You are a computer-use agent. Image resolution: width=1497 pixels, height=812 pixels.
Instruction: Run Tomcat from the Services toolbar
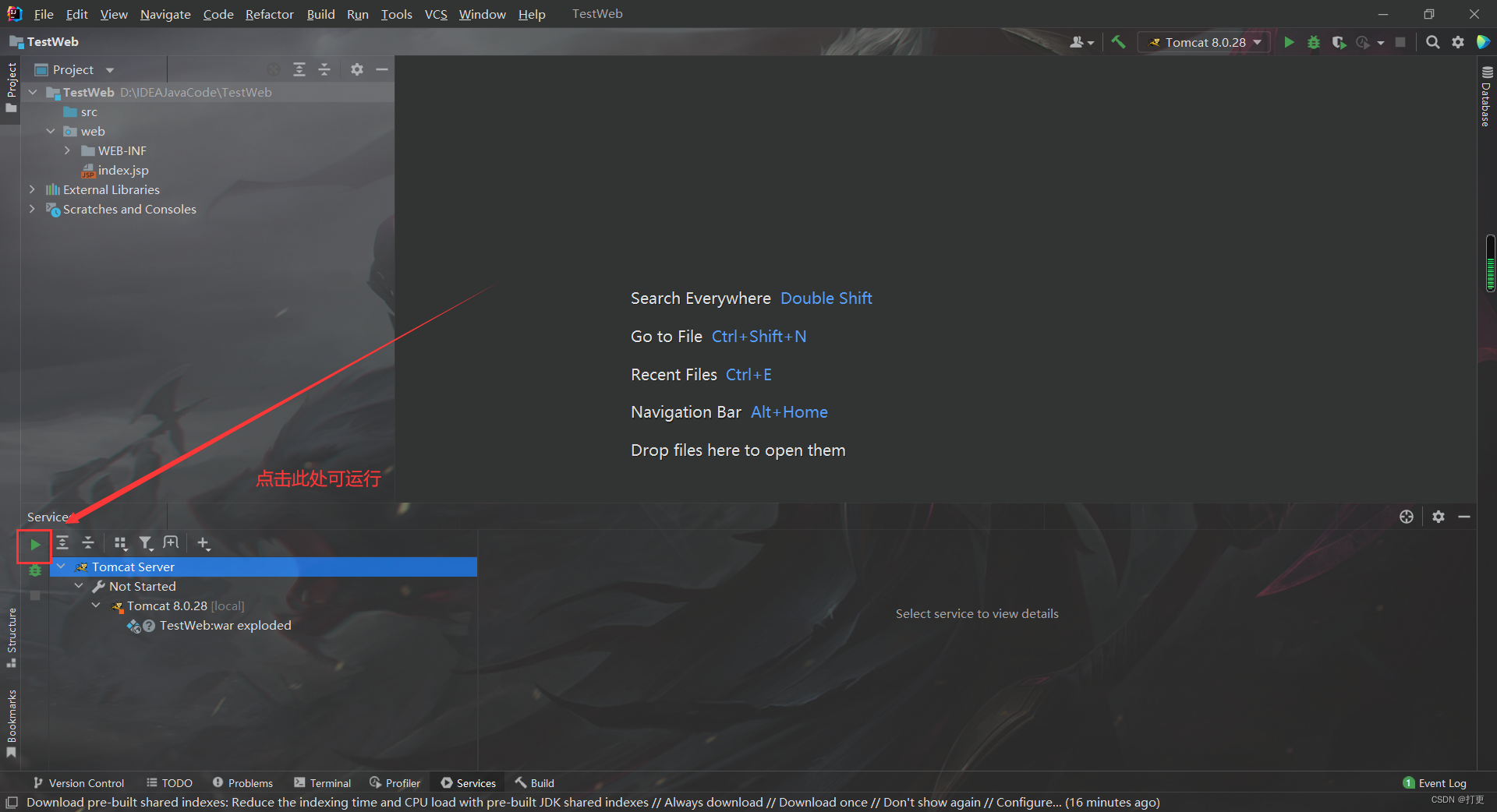click(35, 545)
